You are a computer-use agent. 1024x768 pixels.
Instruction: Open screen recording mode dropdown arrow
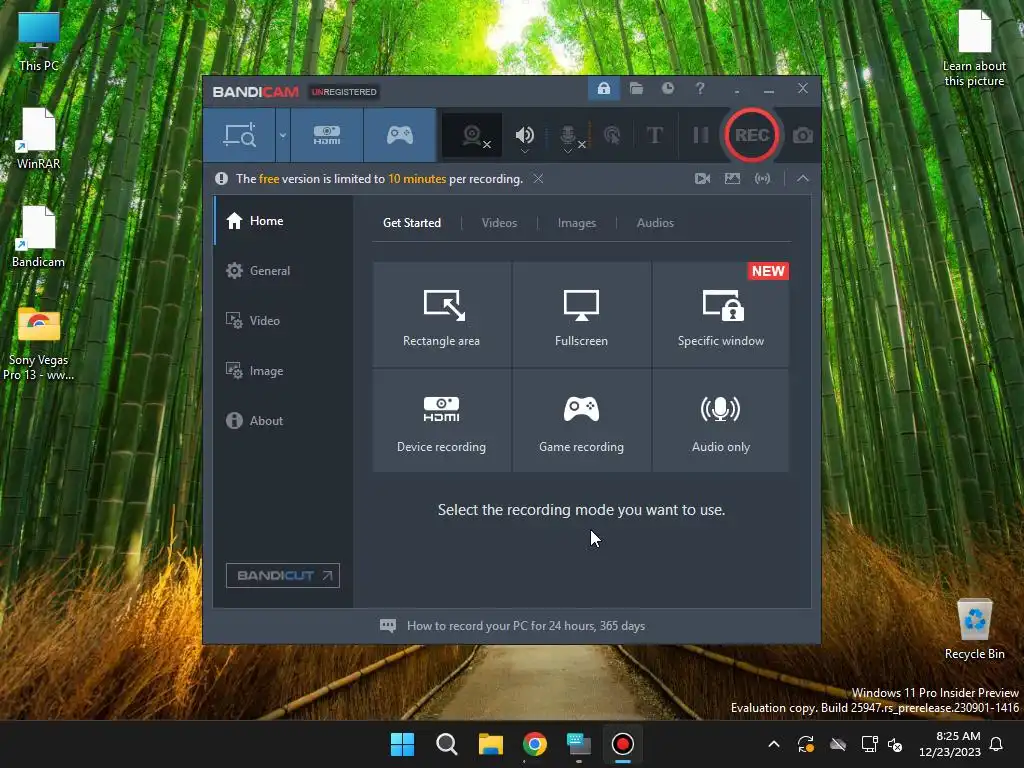pos(283,135)
